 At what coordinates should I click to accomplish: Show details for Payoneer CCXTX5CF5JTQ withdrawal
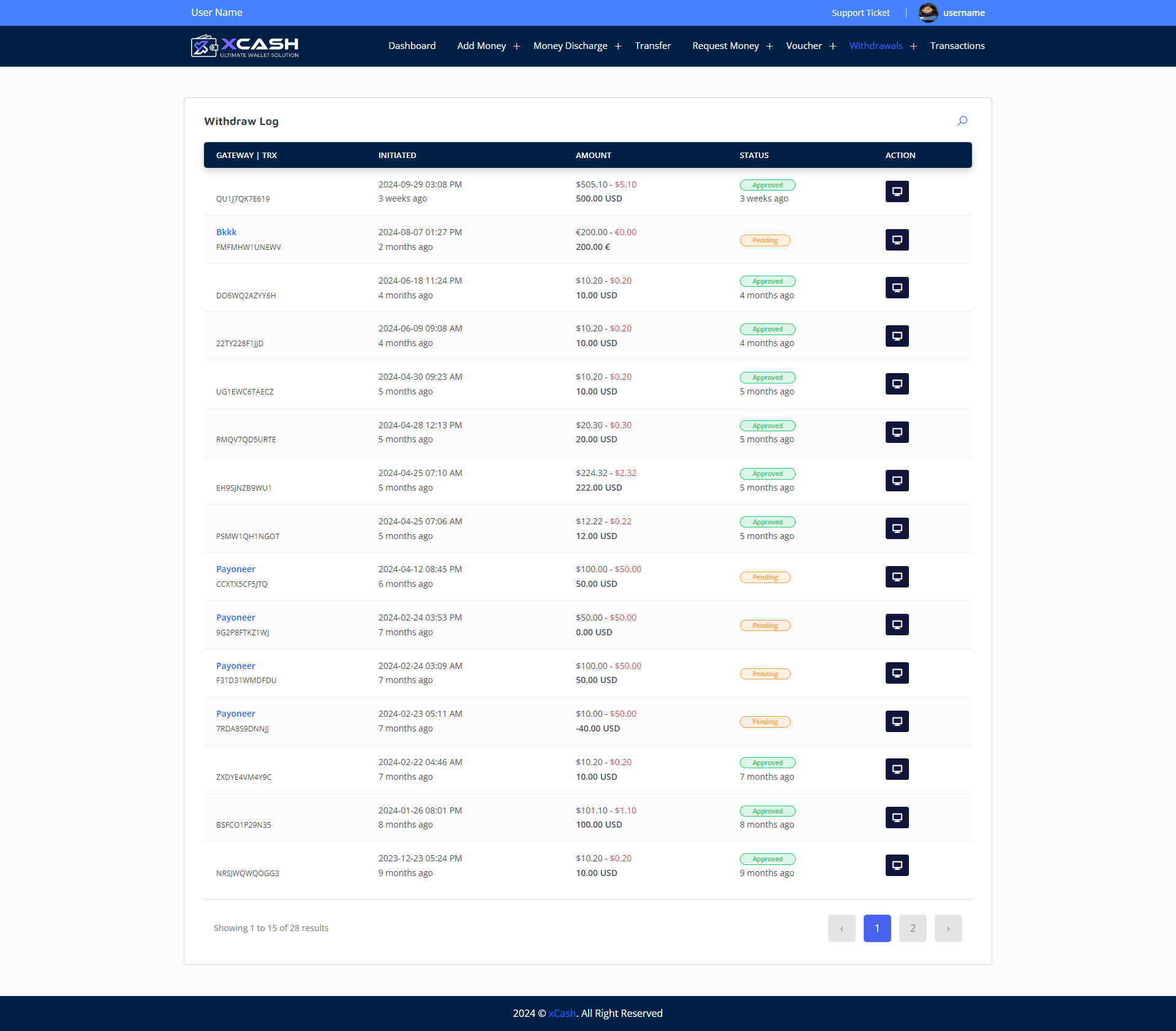pos(897,576)
